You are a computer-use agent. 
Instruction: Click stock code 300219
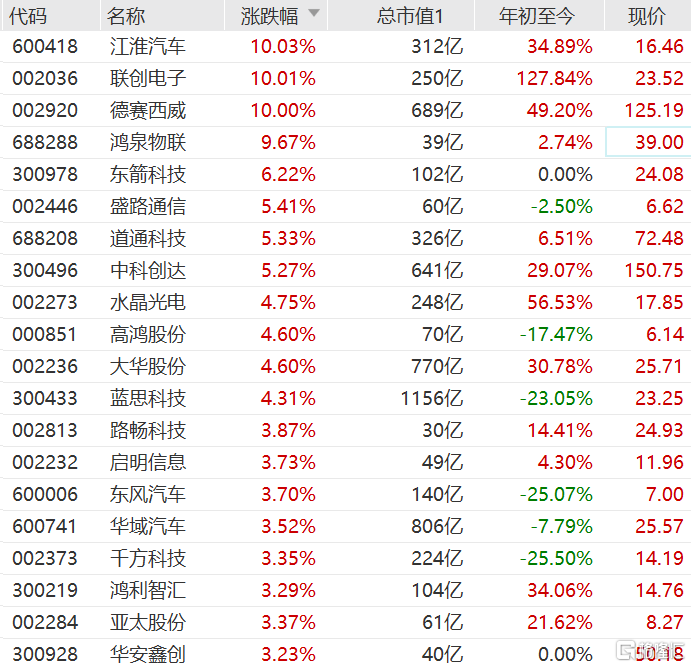(x=45, y=590)
